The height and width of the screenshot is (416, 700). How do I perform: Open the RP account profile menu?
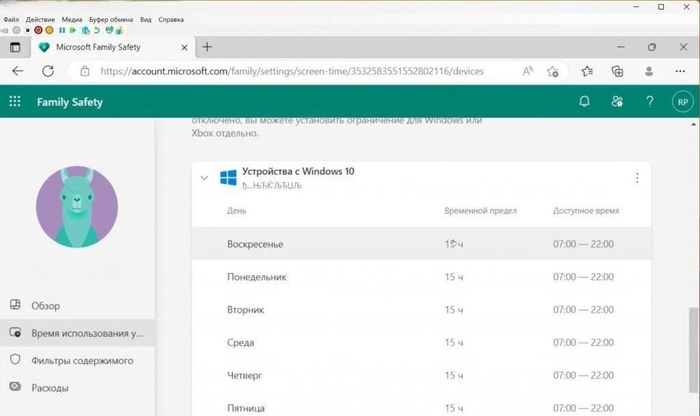coord(681,102)
